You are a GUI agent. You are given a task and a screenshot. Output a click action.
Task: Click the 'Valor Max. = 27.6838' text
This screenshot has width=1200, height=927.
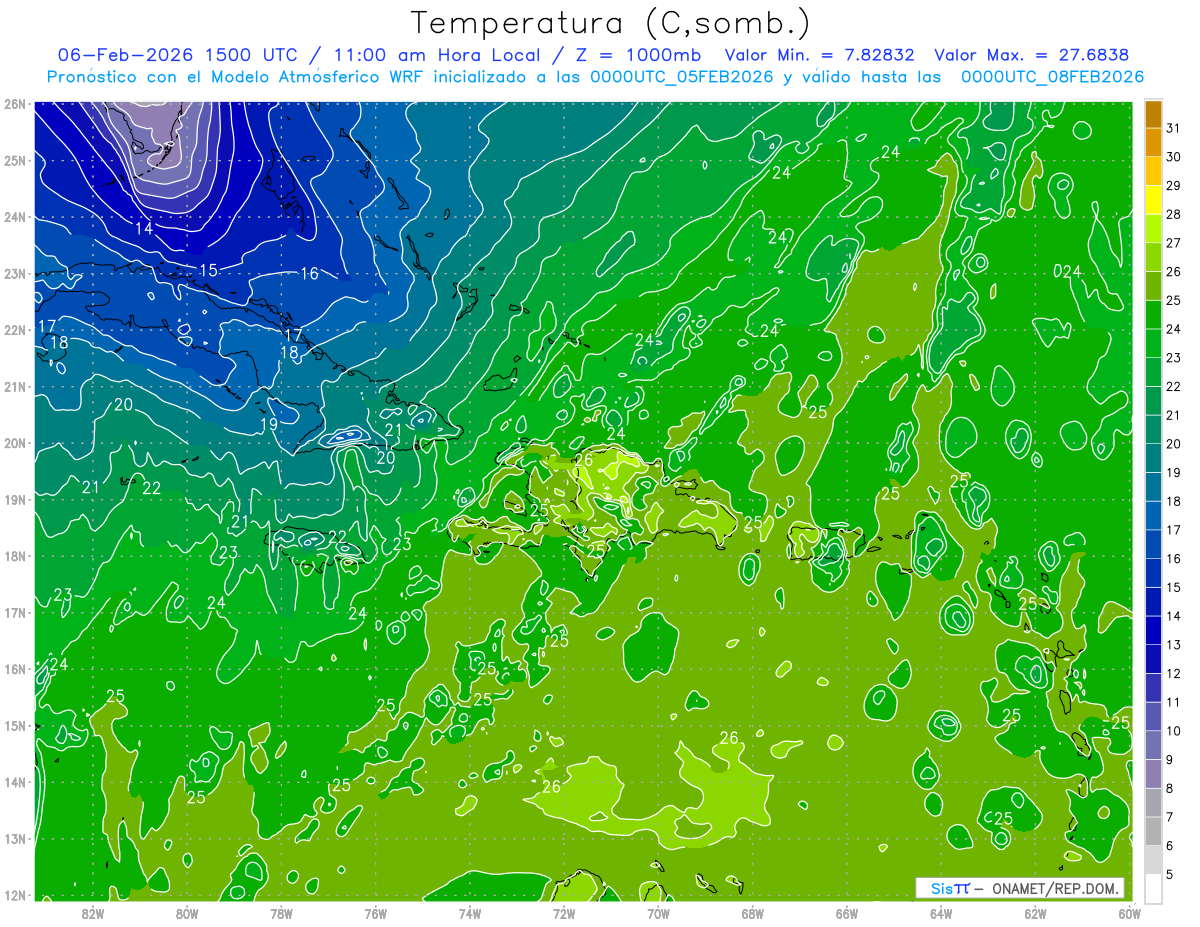tap(1031, 55)
